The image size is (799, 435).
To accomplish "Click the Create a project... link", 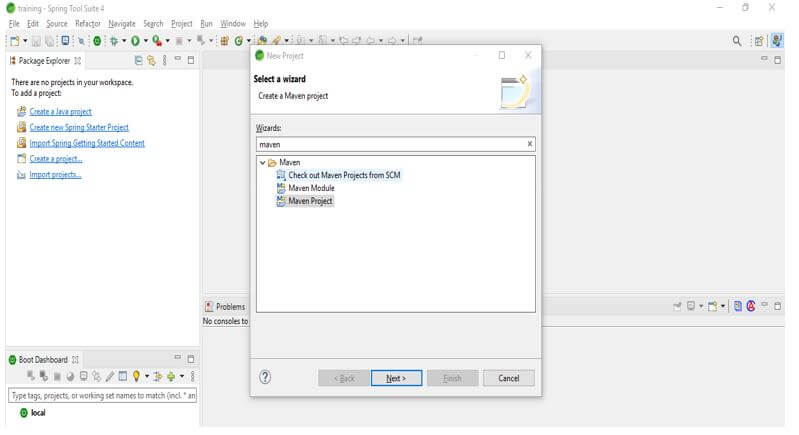I will [x=56, y=159].
